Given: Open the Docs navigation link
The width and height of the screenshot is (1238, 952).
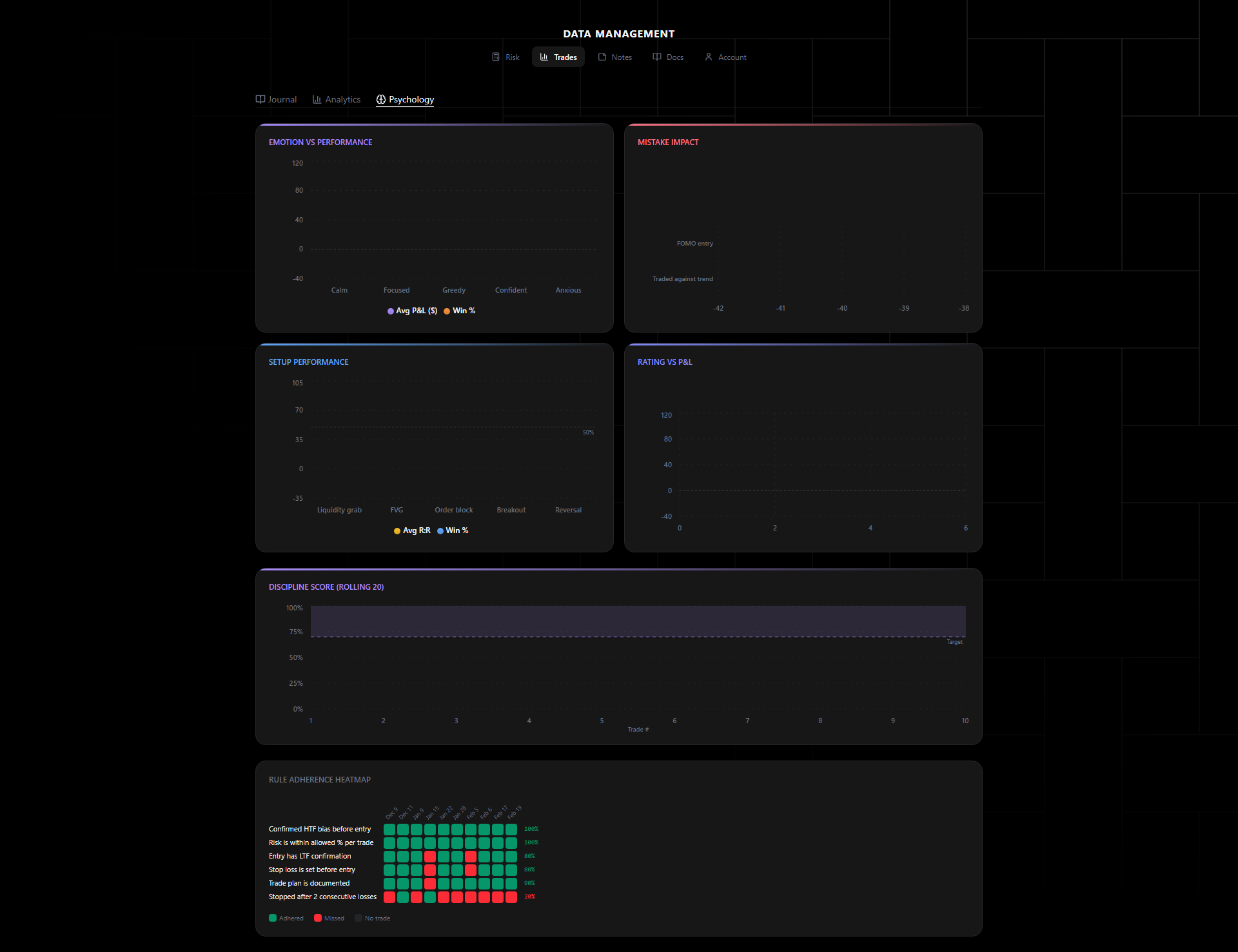Looking at the screenshot, I should (674, 57).
